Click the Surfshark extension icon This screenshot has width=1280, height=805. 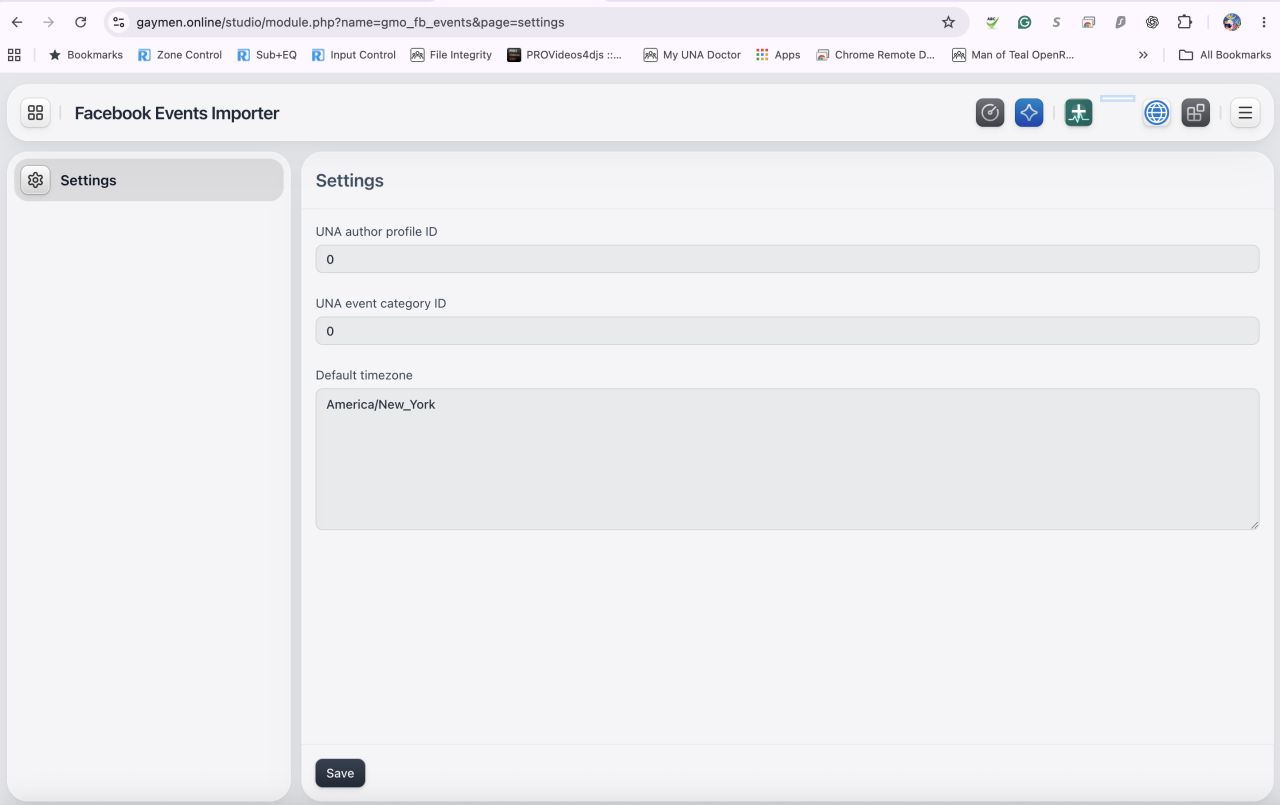click(x=1120, y=22)
